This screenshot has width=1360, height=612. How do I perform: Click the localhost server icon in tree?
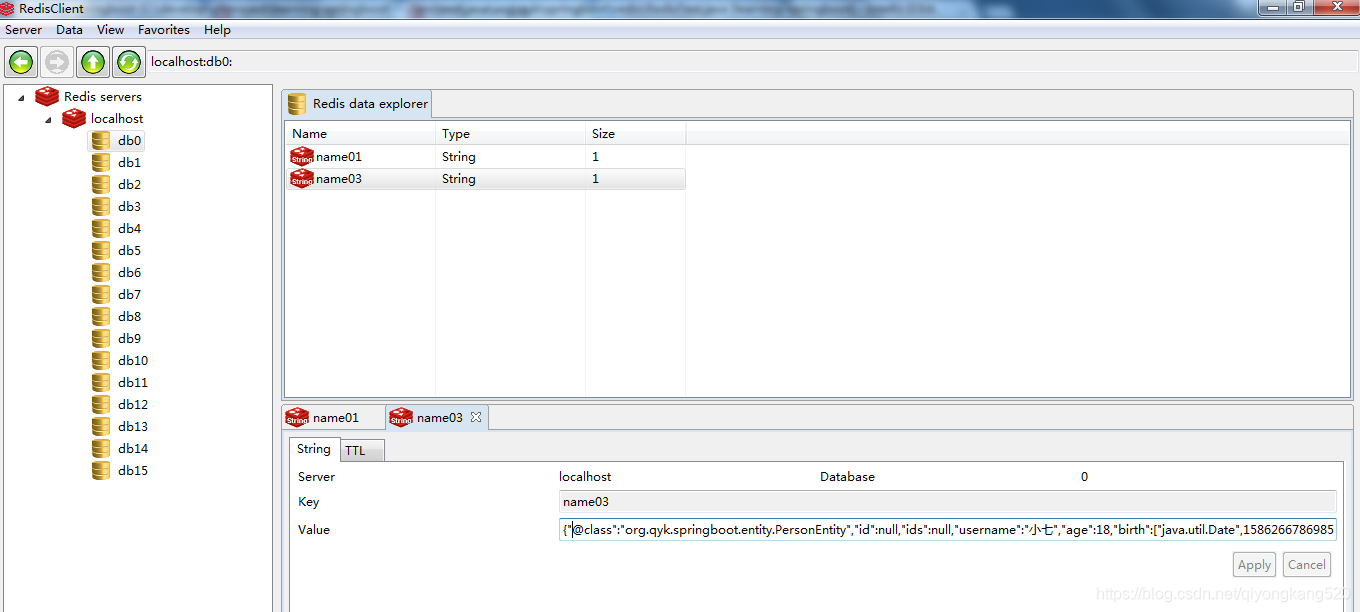[74, 118]
